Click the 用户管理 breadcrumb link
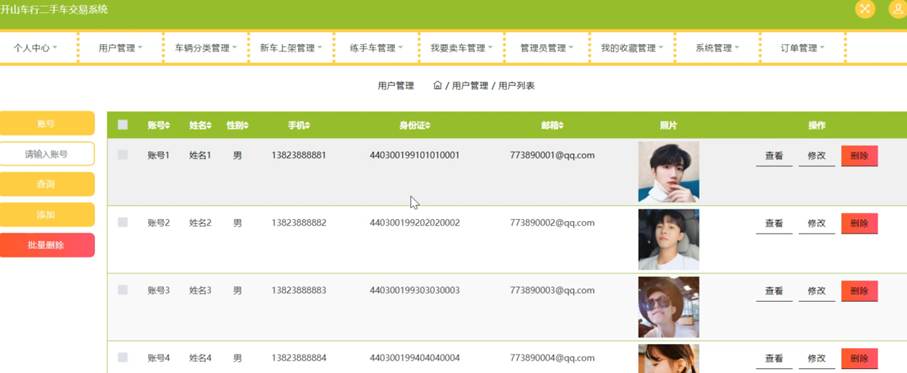This screenshot has height=373, width=907. 470,86
